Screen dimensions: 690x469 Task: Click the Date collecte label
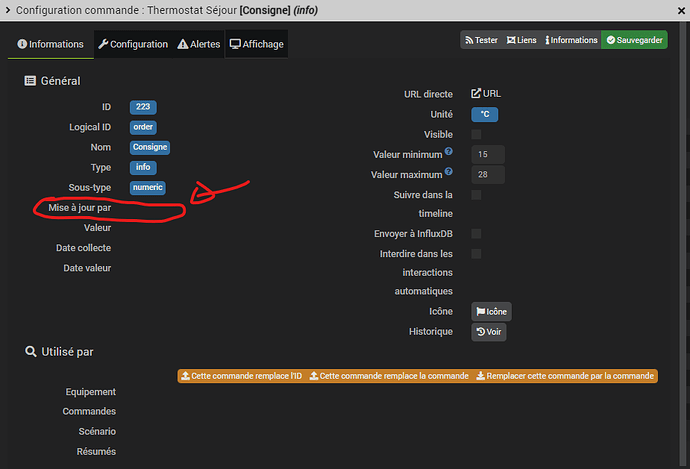click(83, 248)
